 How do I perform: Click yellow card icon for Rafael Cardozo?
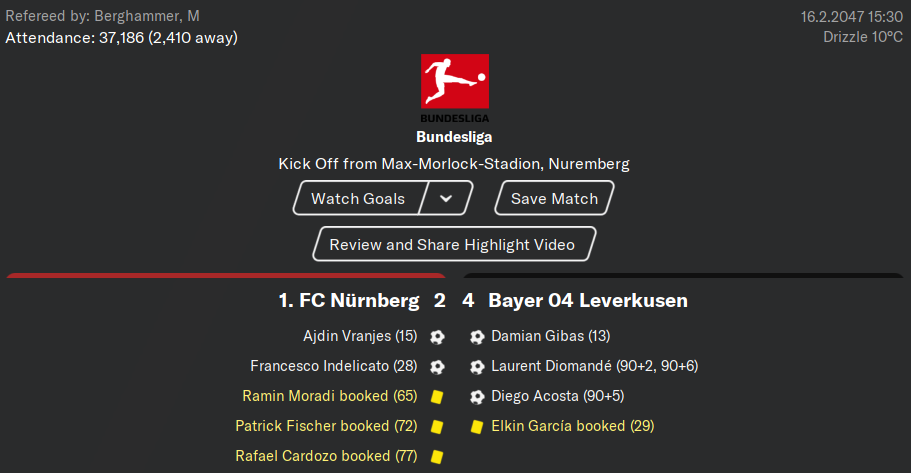point(437,457)
